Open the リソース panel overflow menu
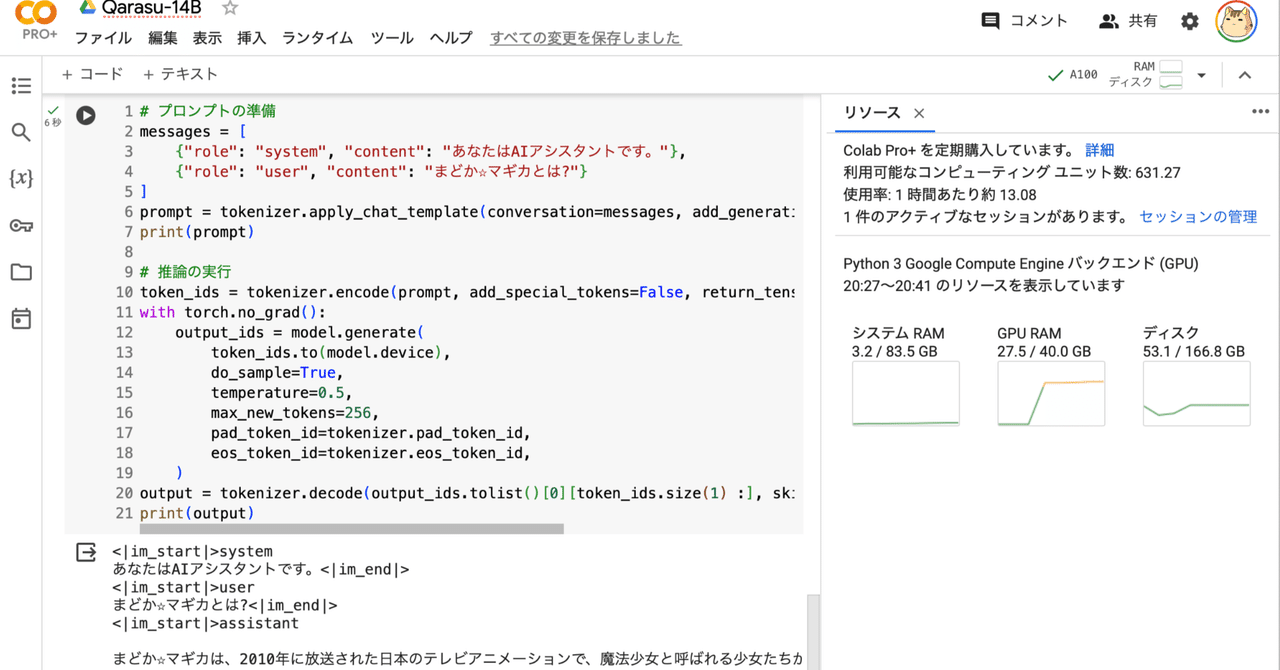1280x670 pixels. (1257, 112)
